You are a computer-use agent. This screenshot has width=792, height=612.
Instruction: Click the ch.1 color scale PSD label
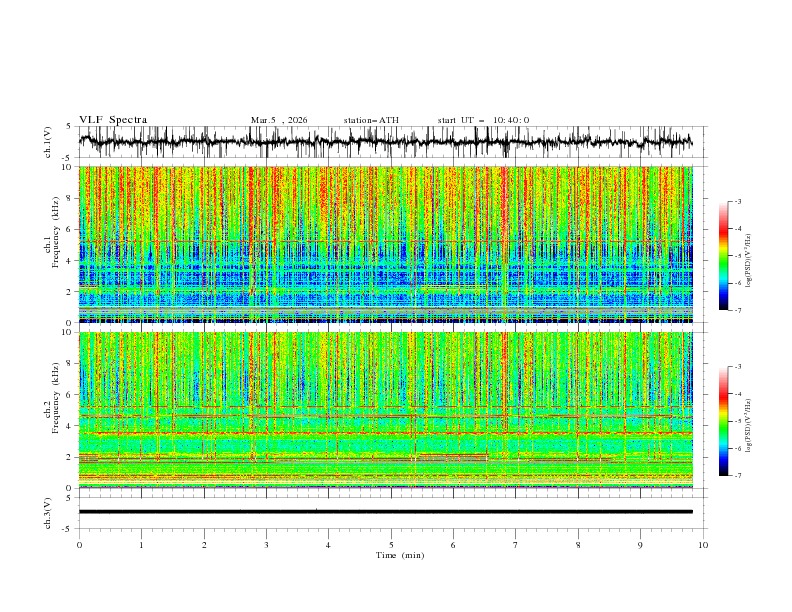(x=749, y=261)
